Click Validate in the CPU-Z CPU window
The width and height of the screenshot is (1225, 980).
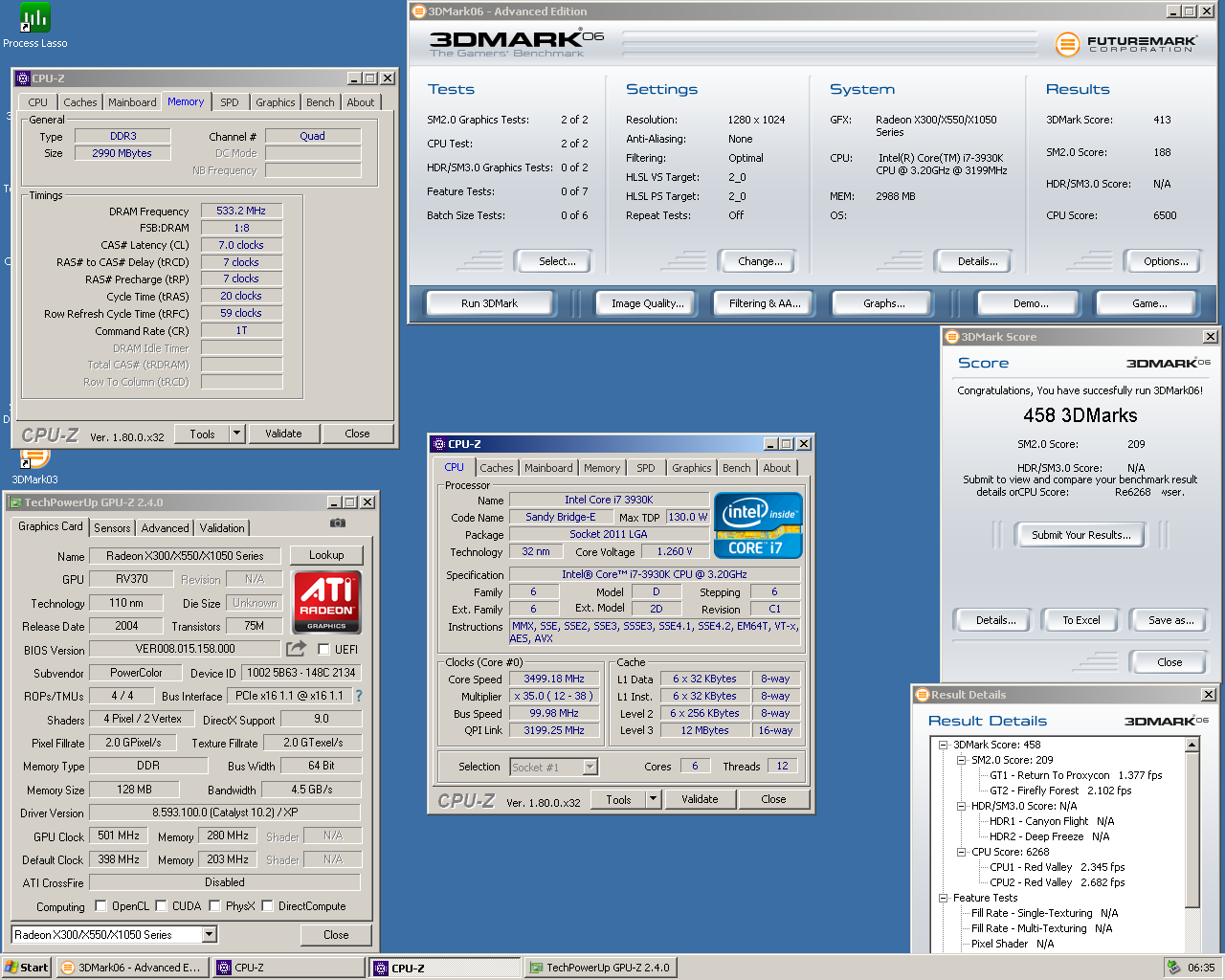[x=700, y=799]
